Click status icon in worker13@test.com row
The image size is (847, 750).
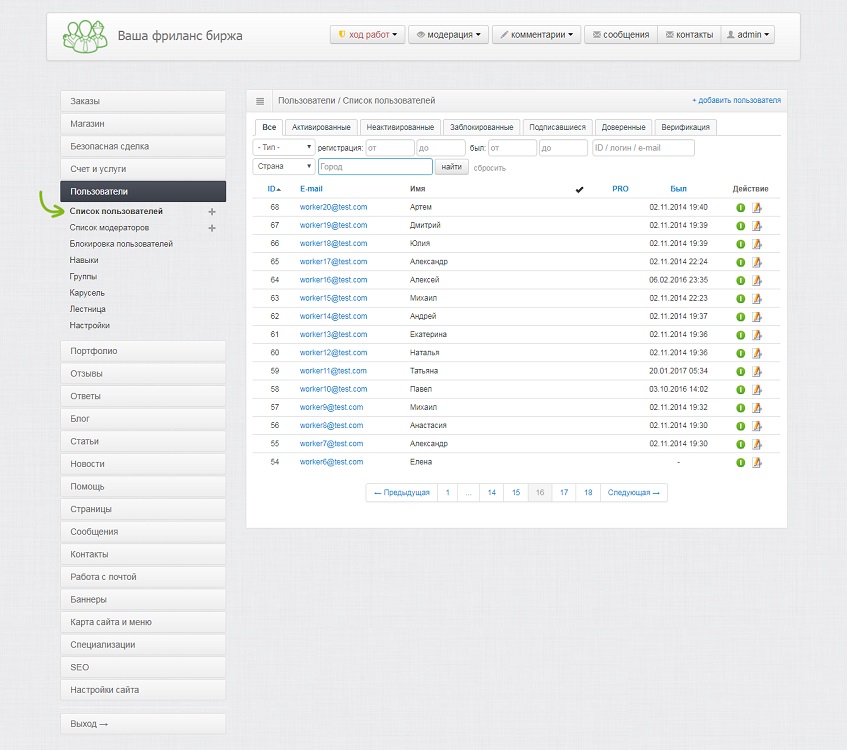(x=741, y=335)
